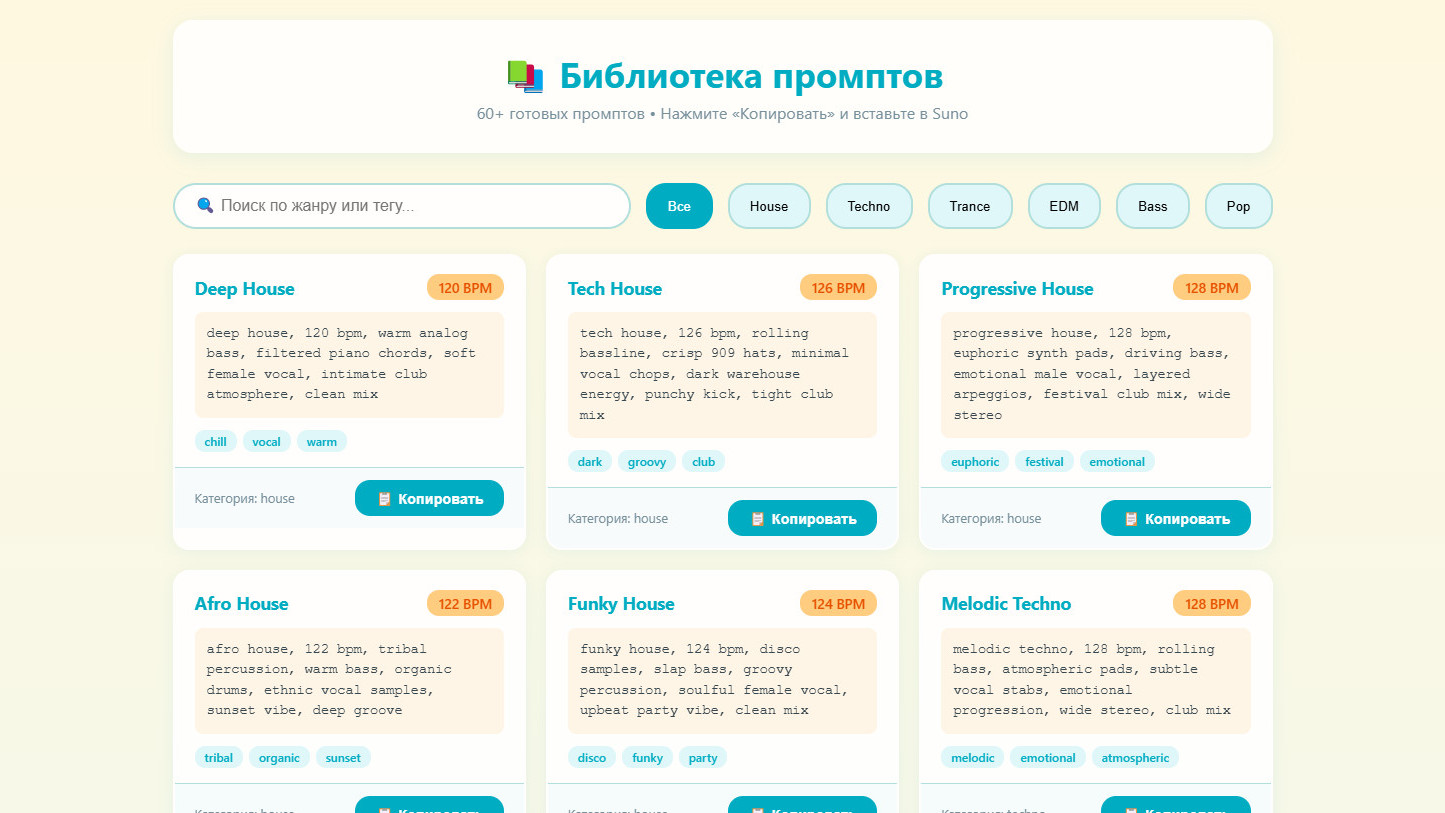Click the "tribal" tag on Afro House
The width and height of the screenshot is (1445, 813).
pyautogui.click(x=219, y=757)
